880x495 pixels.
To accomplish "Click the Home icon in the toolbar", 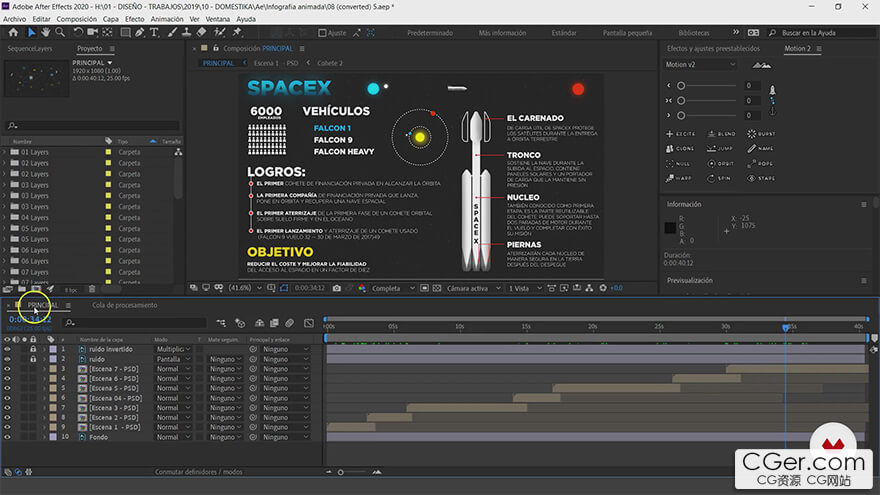I will point(12,33).
